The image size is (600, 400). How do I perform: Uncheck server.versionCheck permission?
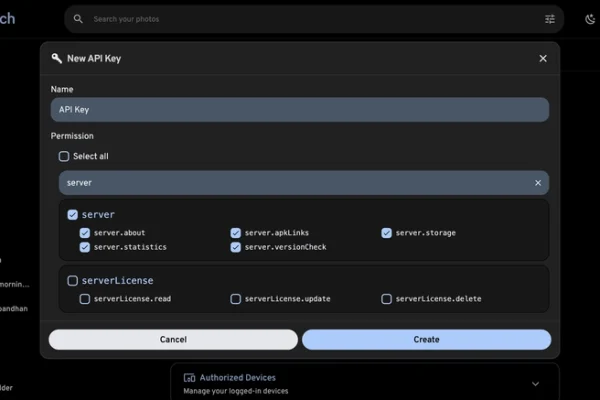pos(236,247)
